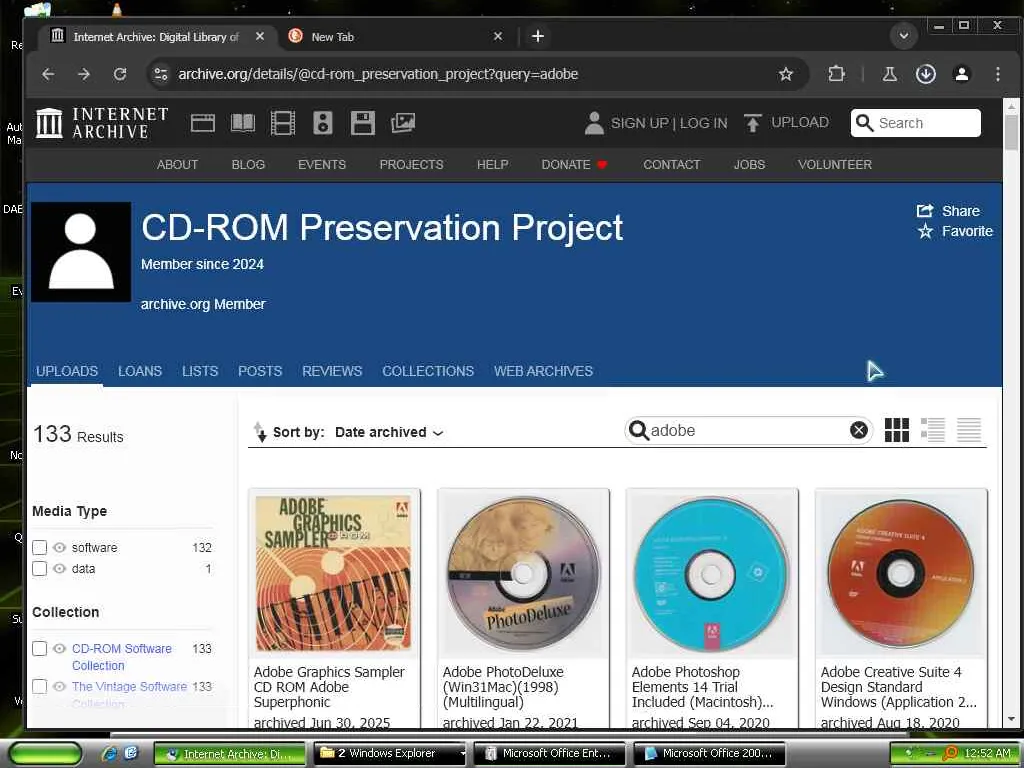Open a new browser tab
This screenshot has width=1024, height=768.
[x=537, y=37]
